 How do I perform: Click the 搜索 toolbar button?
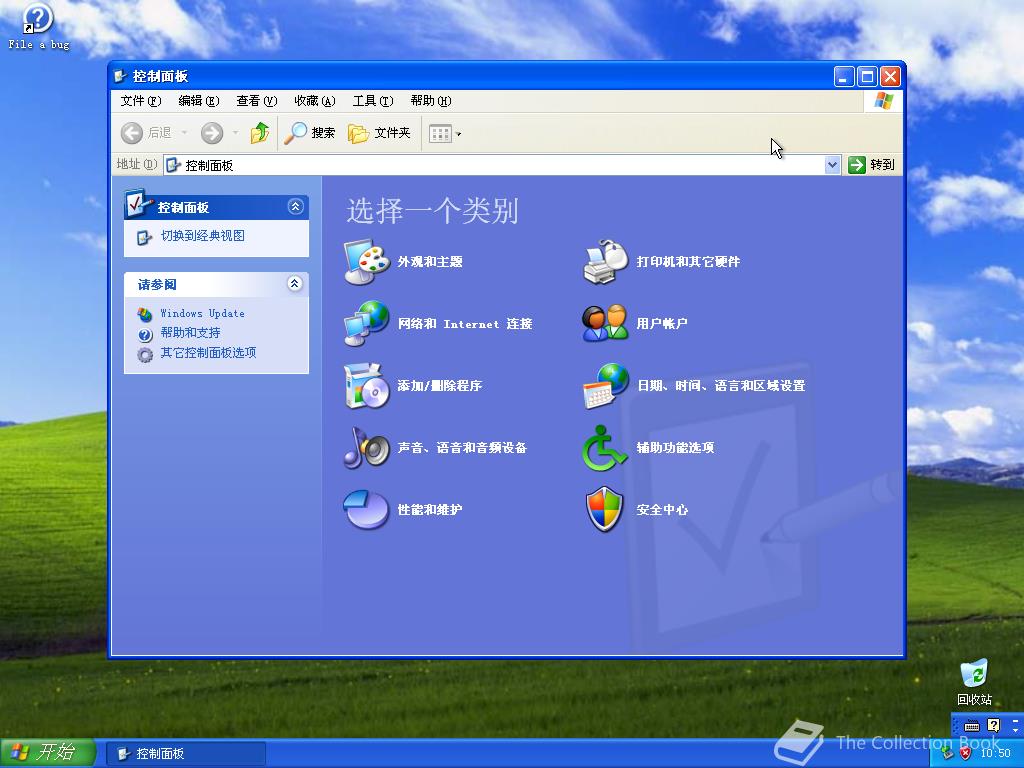pos(310,133)
